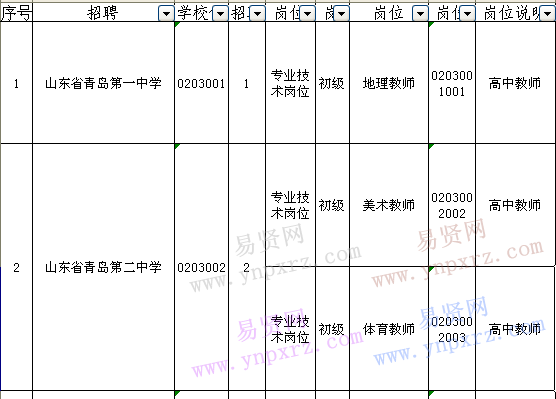
Task: Open filter arrow beside the wide 岗位 header
Action: [x=420, y=14]
